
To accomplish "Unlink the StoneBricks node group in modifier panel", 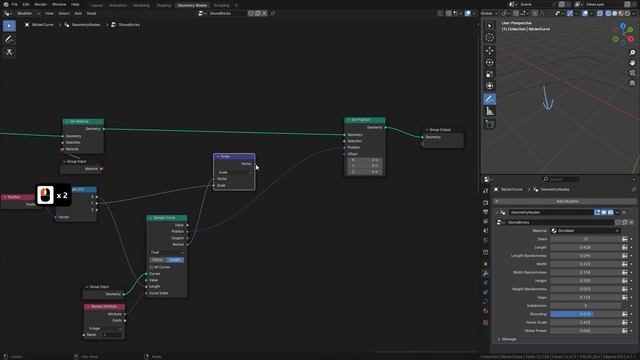I will point(631,222).
